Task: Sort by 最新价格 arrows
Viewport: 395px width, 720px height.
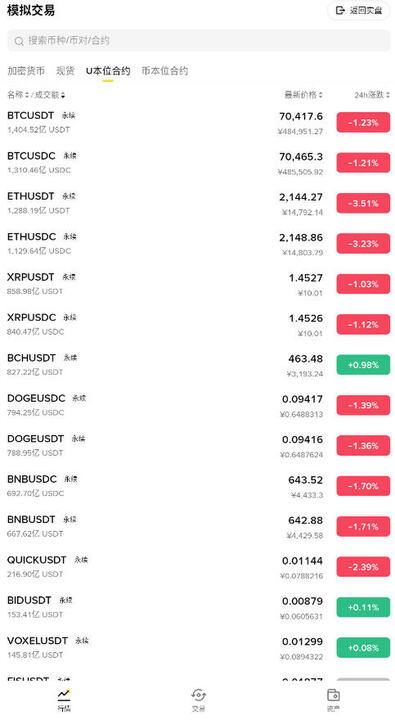Action: tap(320, 95)
